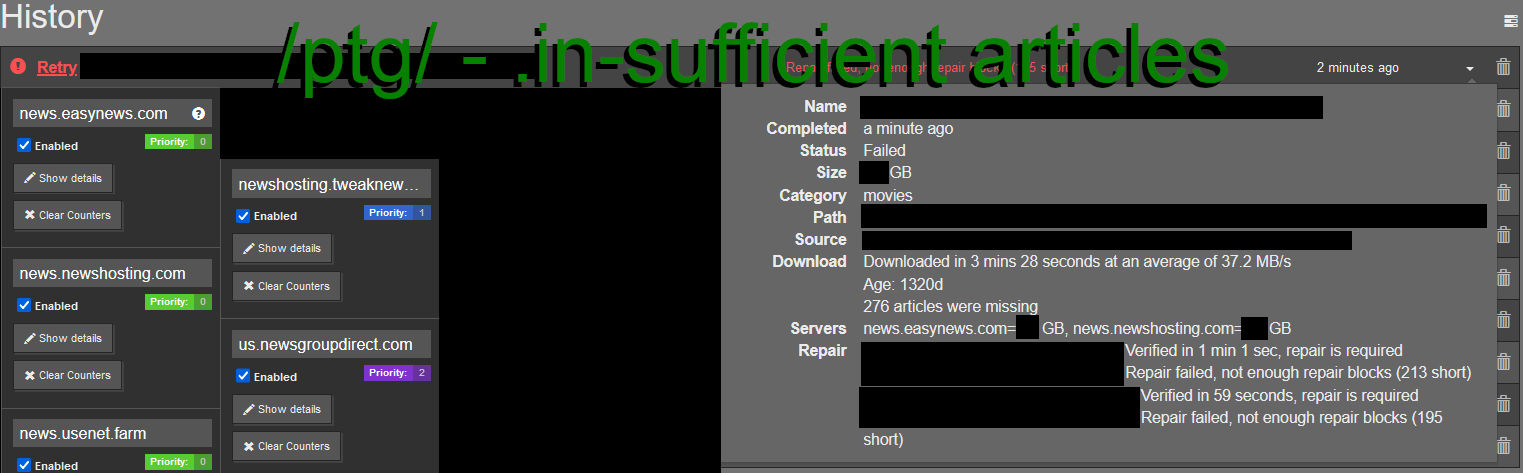The image size is (1523, 473).
Task: Clear Counters for us.newsgroupdirect.com
Action: click(287, 446)
